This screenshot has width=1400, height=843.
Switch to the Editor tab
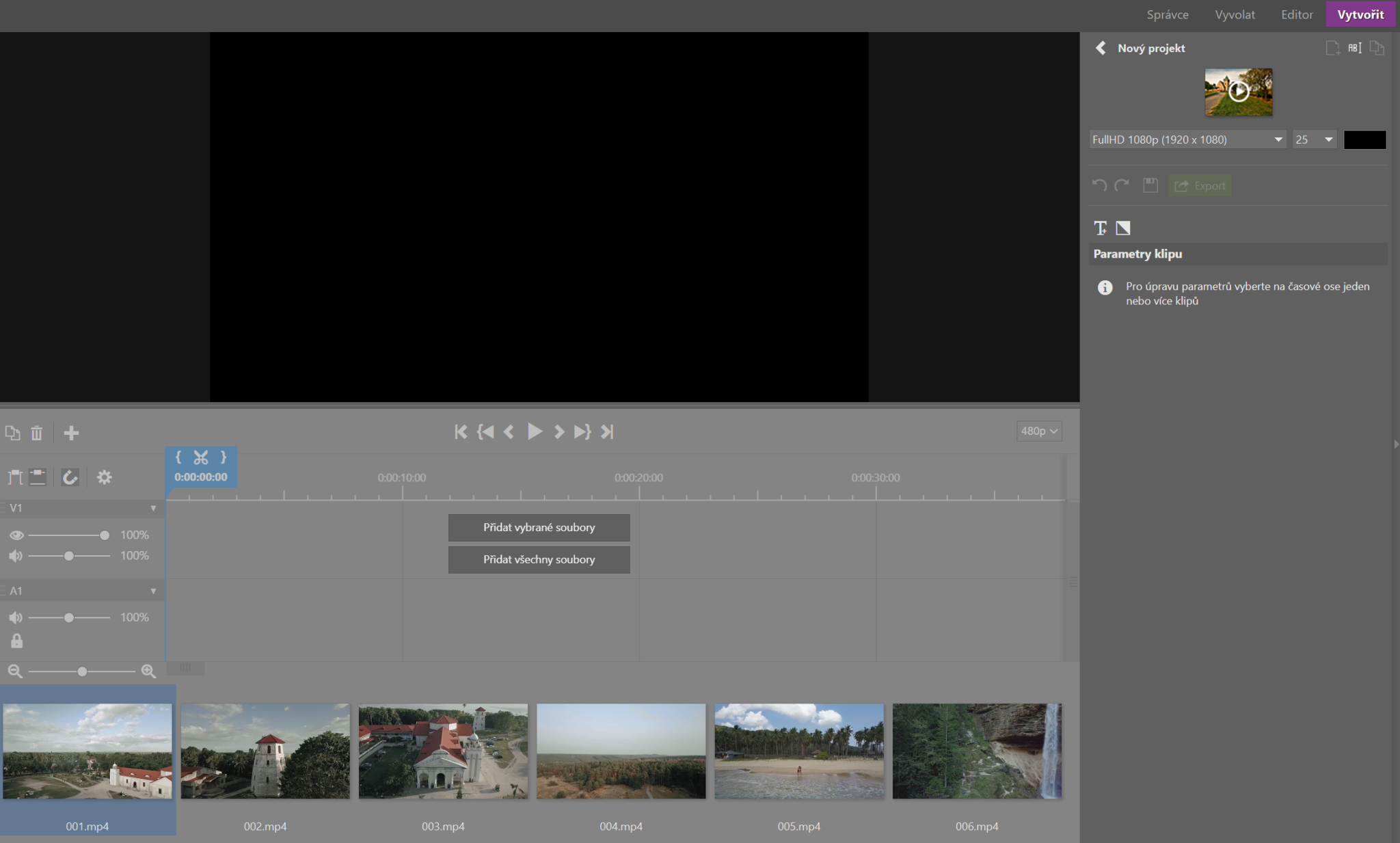point(1297,14)
